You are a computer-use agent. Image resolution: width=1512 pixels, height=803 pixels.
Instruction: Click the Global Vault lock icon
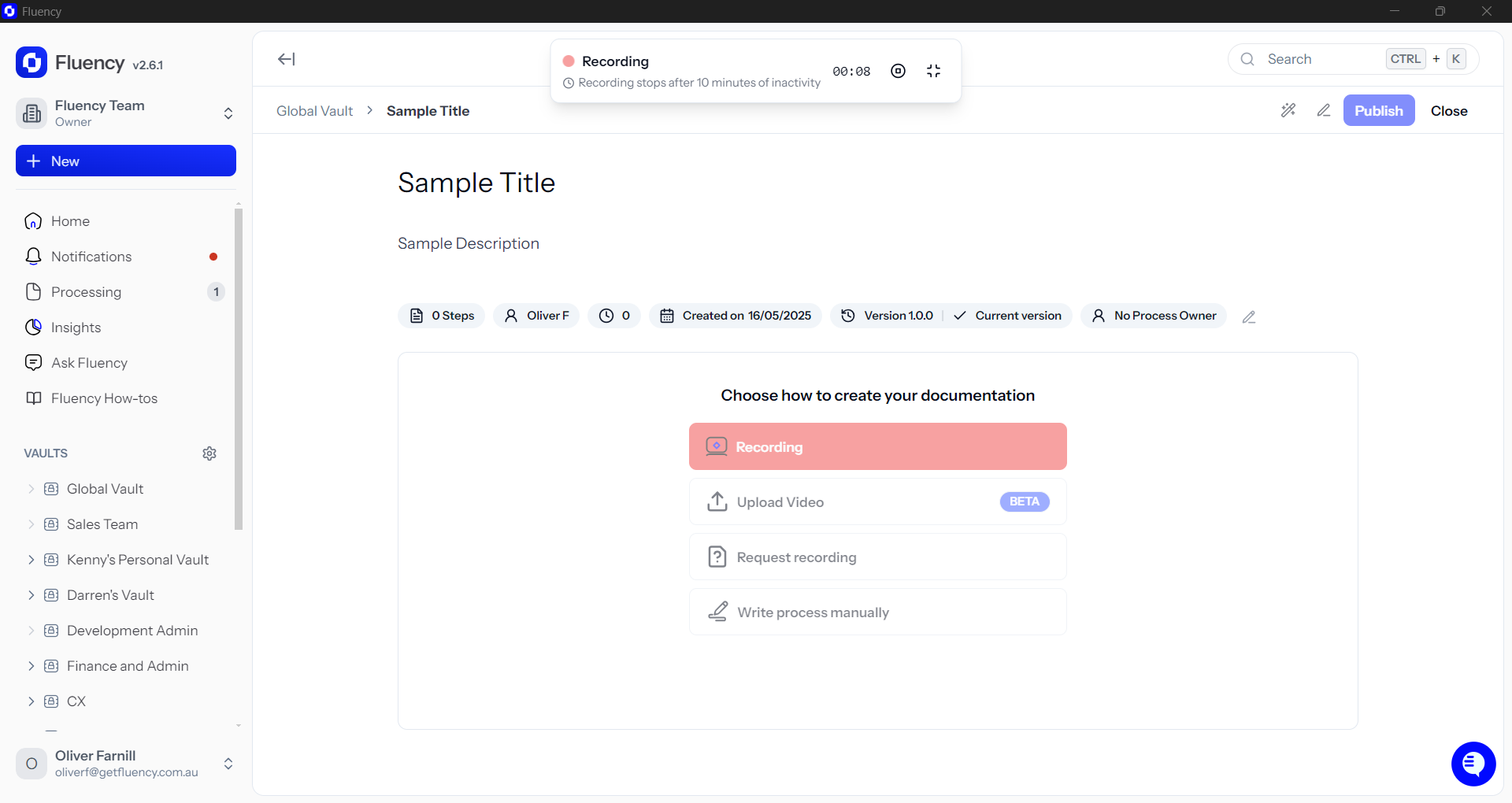tap(51, 489)
